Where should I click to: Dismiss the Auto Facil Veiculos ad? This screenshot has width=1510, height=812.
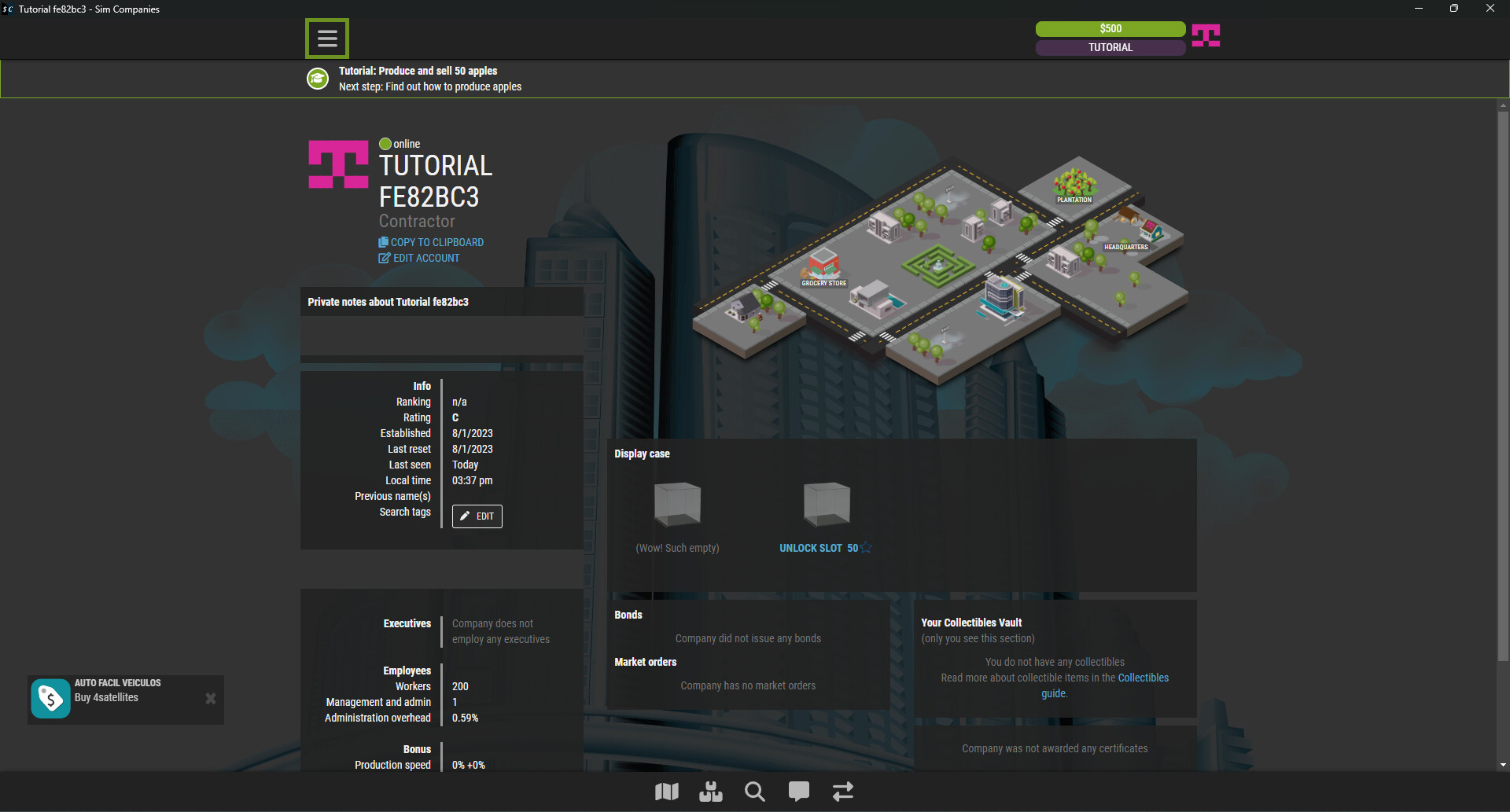(x=210, y=698)
